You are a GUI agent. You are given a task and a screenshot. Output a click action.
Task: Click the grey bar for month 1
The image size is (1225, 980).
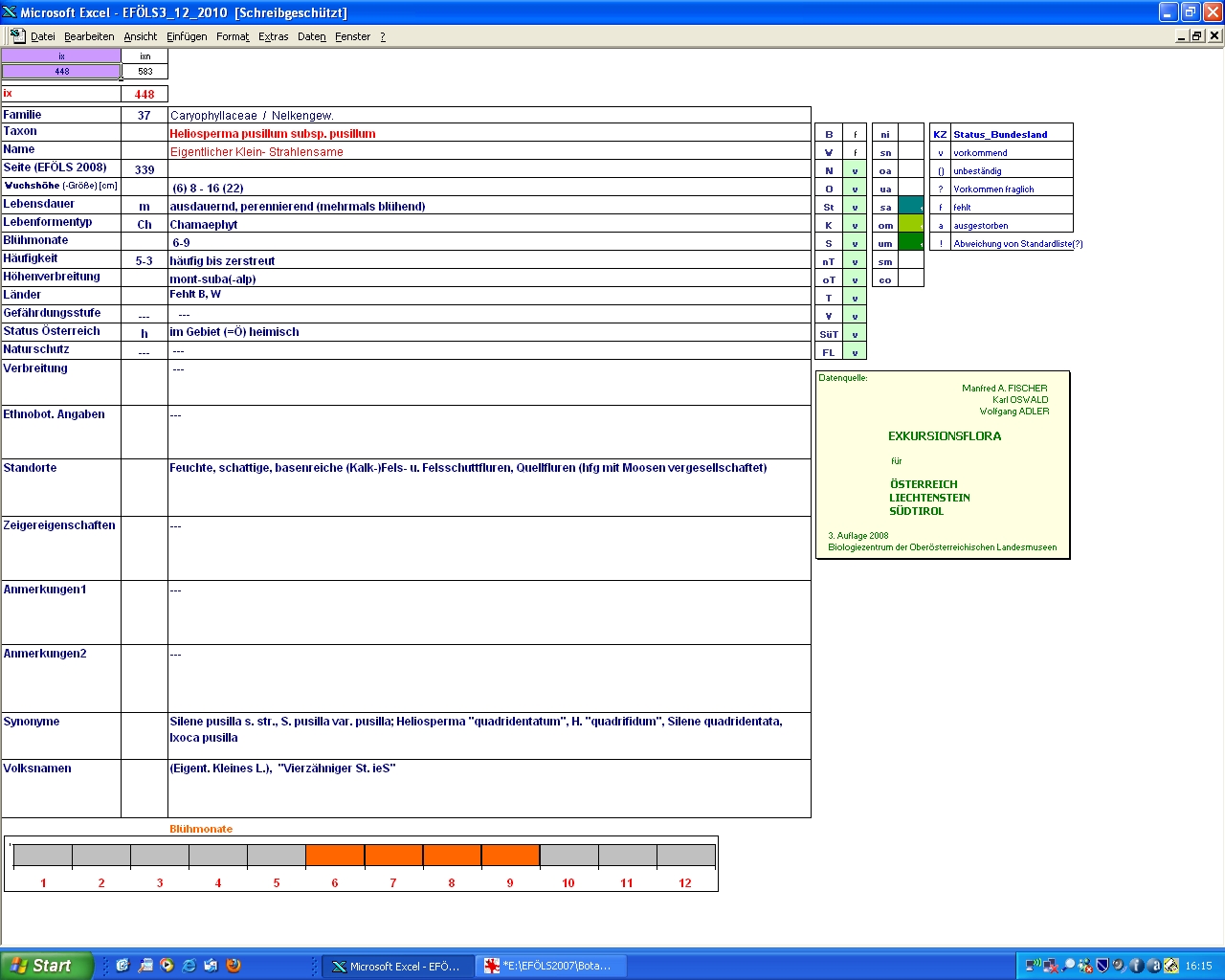(x=43, y=856)
